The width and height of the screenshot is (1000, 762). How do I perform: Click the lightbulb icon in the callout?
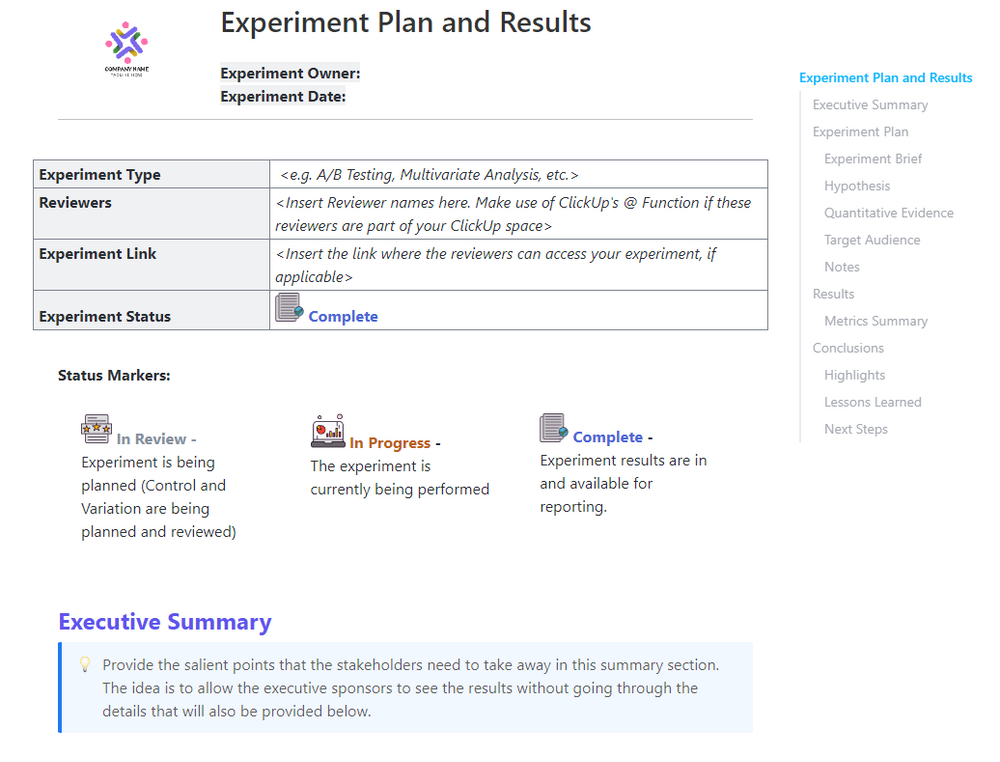click(85, 664)
